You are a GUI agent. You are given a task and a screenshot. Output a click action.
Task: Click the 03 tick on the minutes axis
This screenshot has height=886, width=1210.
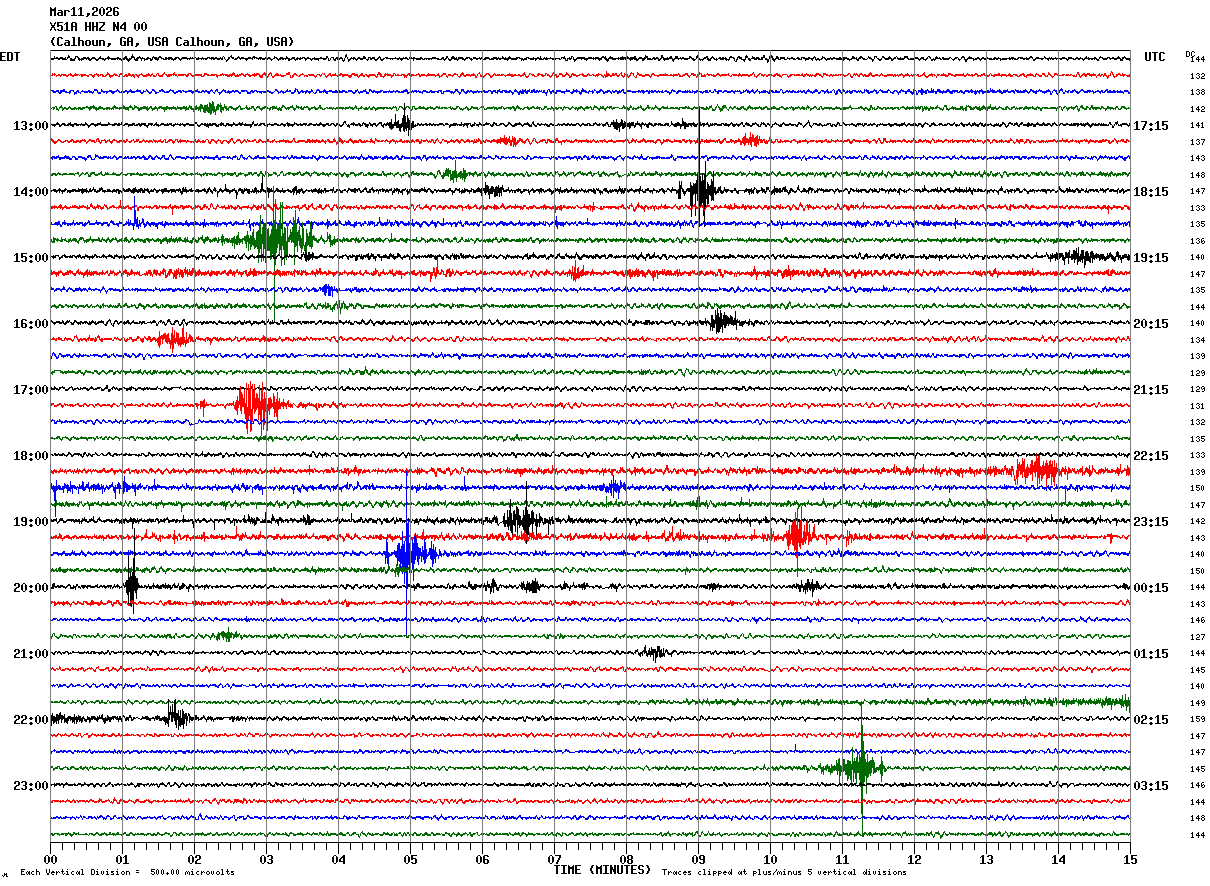click(266, 859)
